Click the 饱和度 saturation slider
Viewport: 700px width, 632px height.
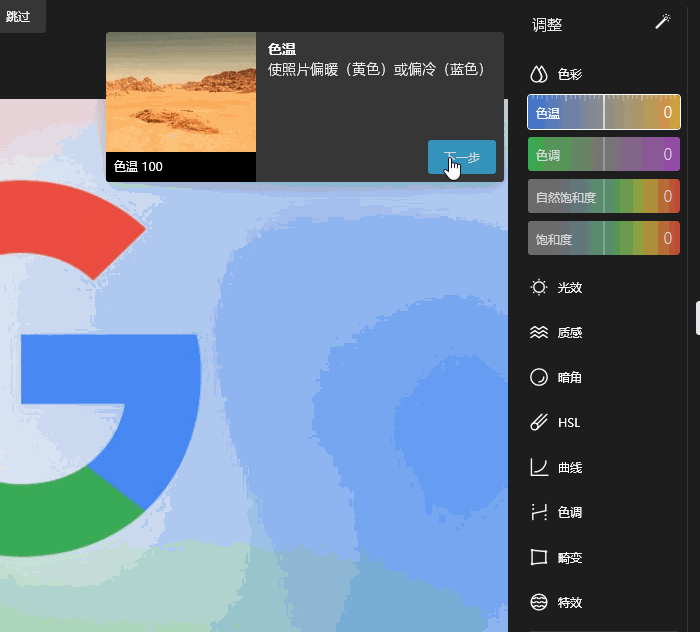coord(604,238)
